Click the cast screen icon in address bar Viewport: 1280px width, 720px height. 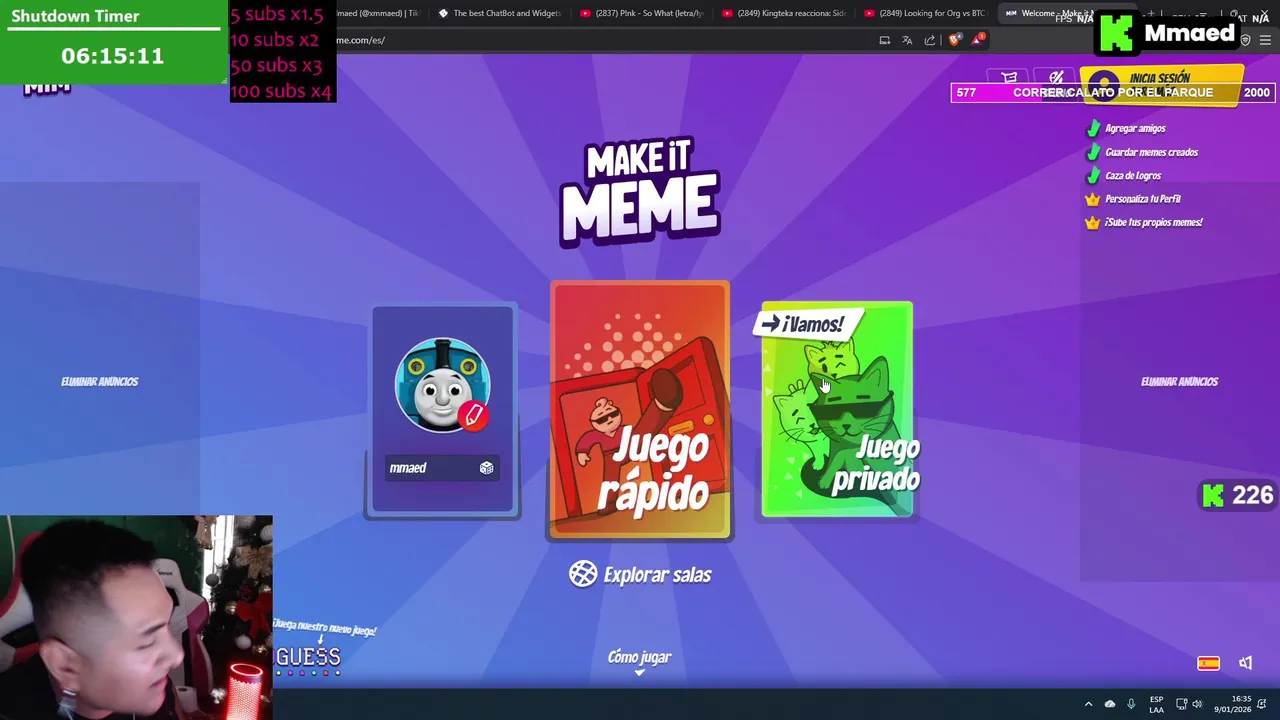884,40
